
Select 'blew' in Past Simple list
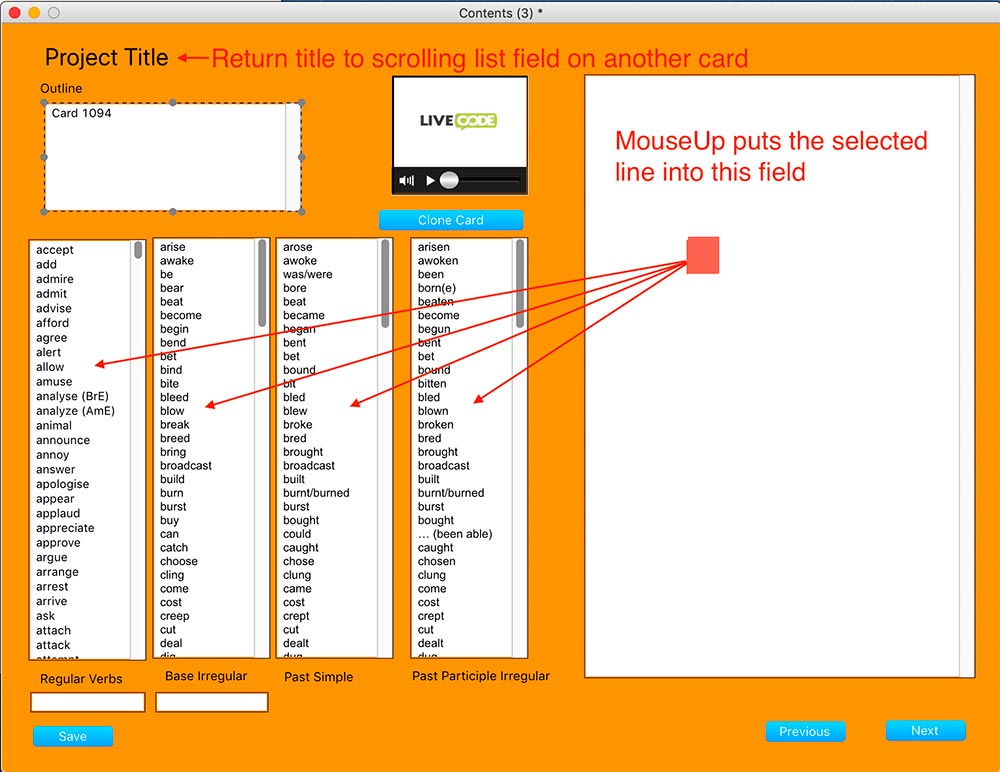pyautogui.click(x=295, y=411)
